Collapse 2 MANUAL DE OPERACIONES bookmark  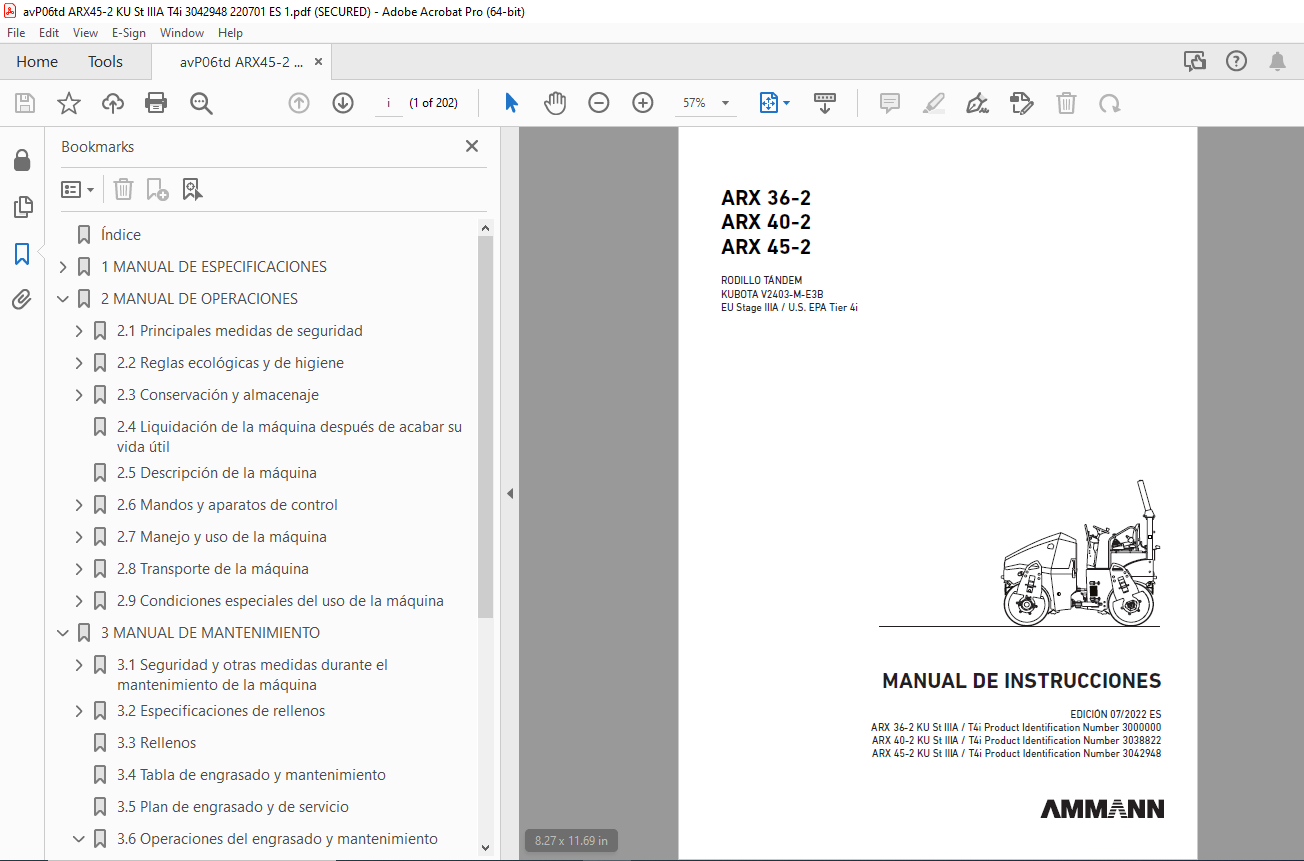(x=63, y=299)
